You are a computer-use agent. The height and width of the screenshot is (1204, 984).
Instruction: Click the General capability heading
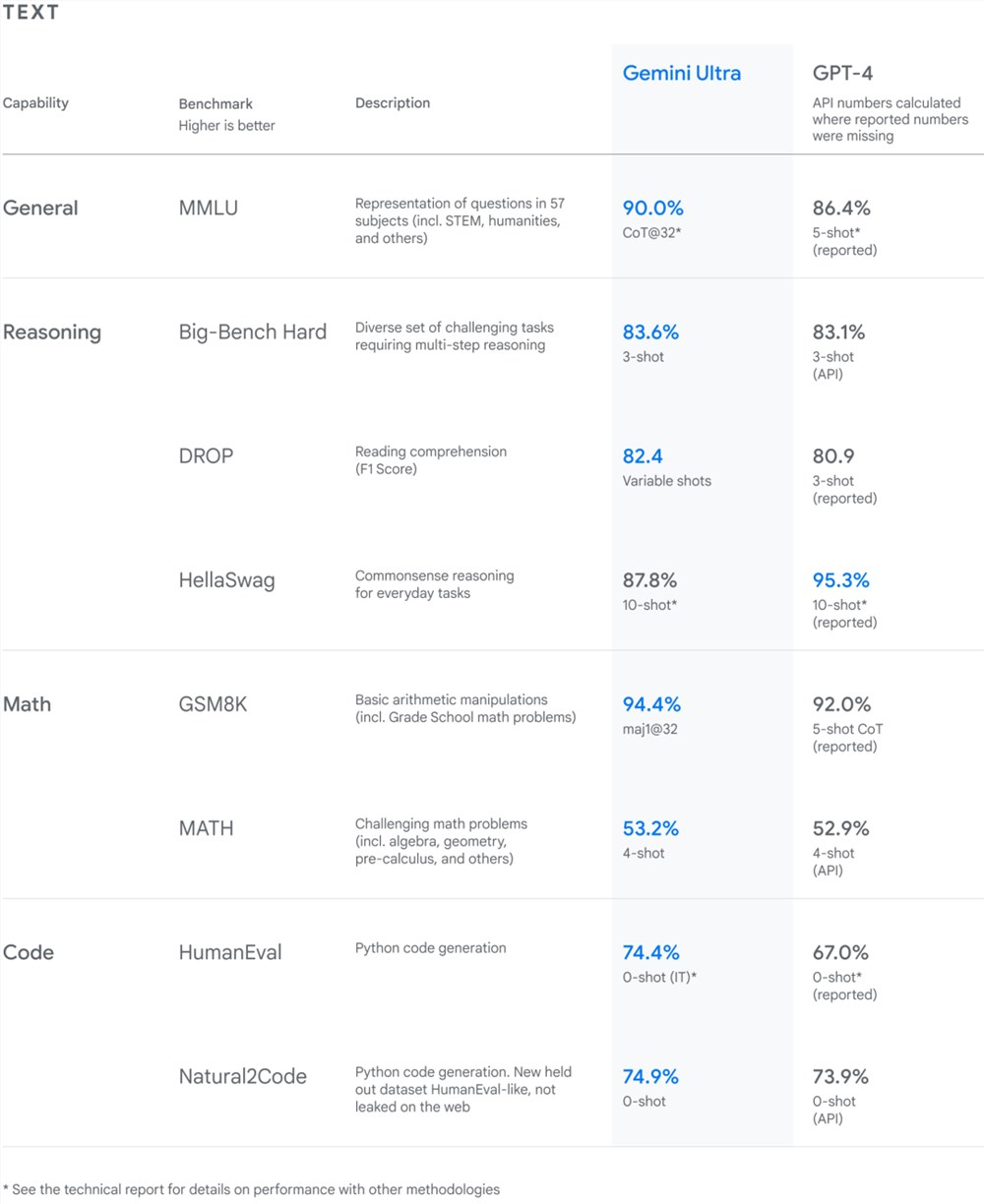click(x=40, y=208)
